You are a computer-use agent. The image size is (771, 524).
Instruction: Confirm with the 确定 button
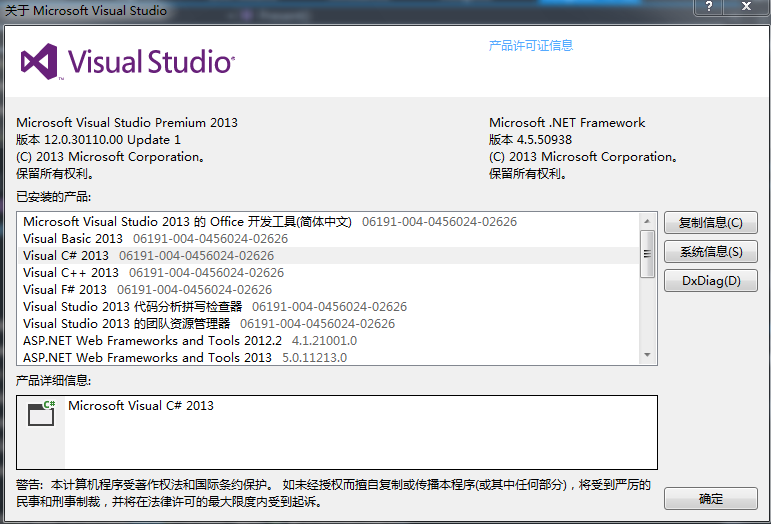click(x=711, y=499)
